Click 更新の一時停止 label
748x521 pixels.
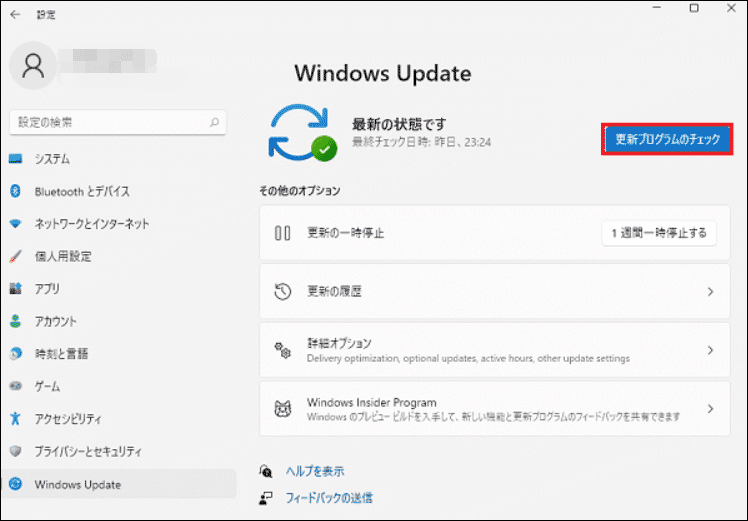[x=345, y=233]
